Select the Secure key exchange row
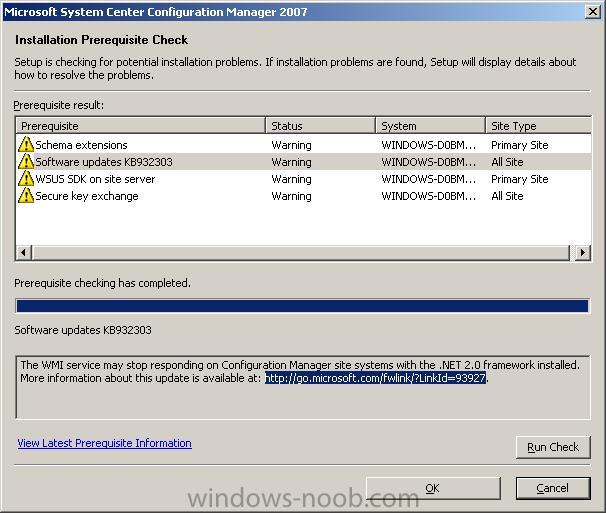This screenshot has width=606, height=513. [303, 196]
